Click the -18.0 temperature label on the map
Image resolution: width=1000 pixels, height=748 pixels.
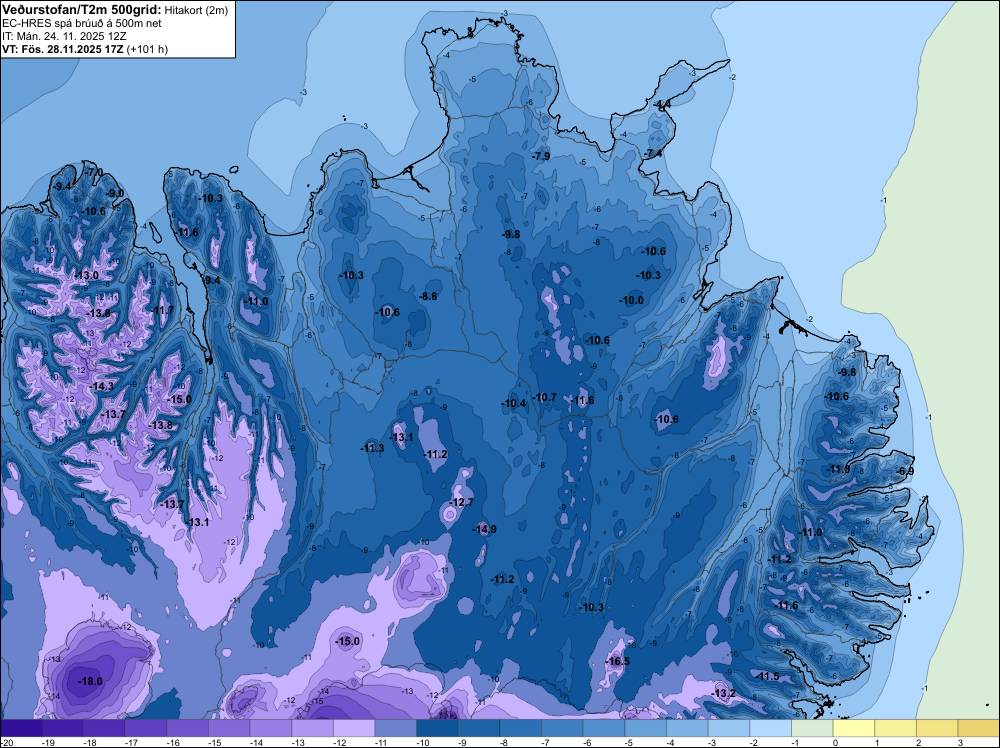click(x=90, y=681)
